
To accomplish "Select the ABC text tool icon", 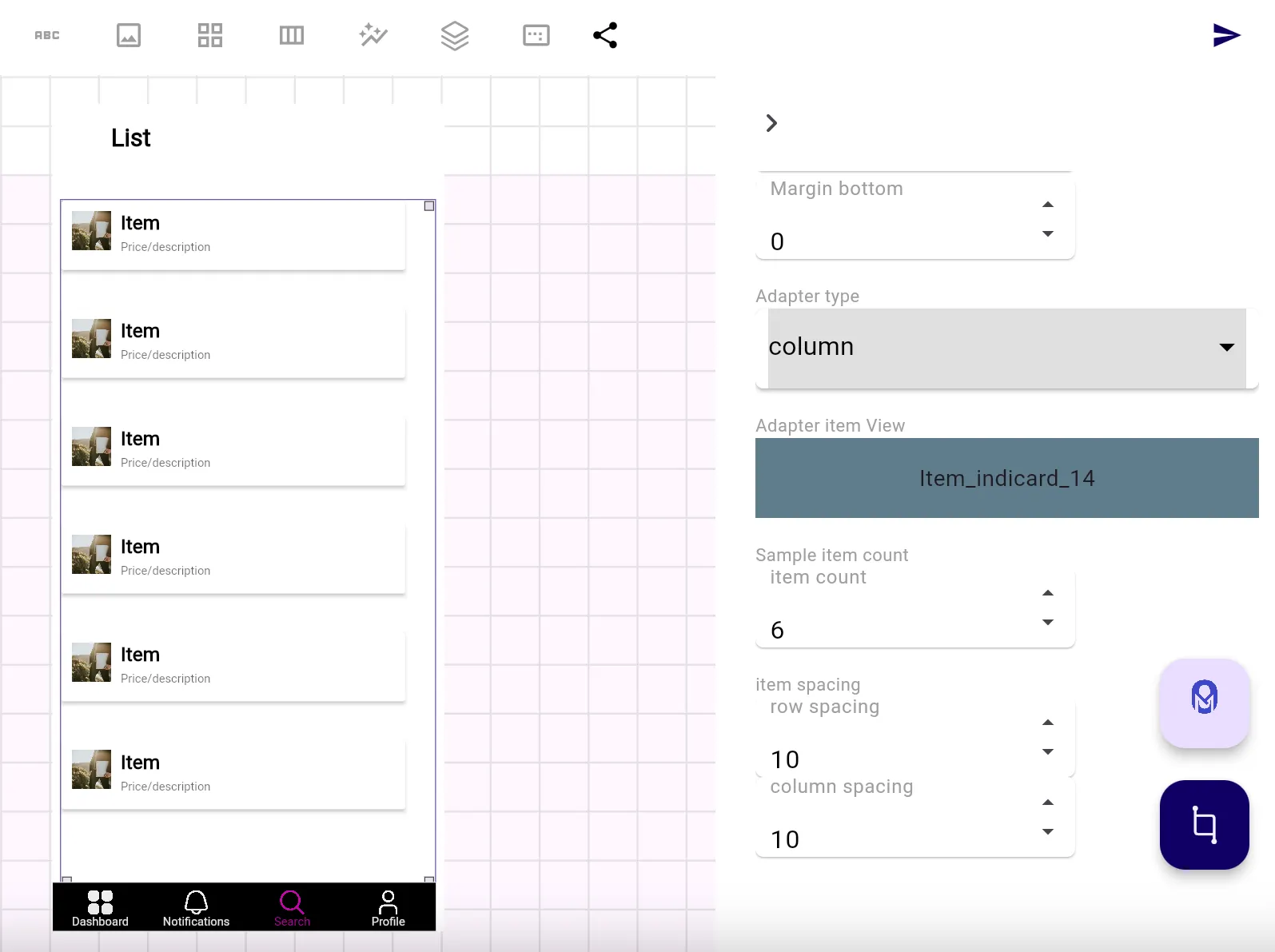I will coord(47,35).
